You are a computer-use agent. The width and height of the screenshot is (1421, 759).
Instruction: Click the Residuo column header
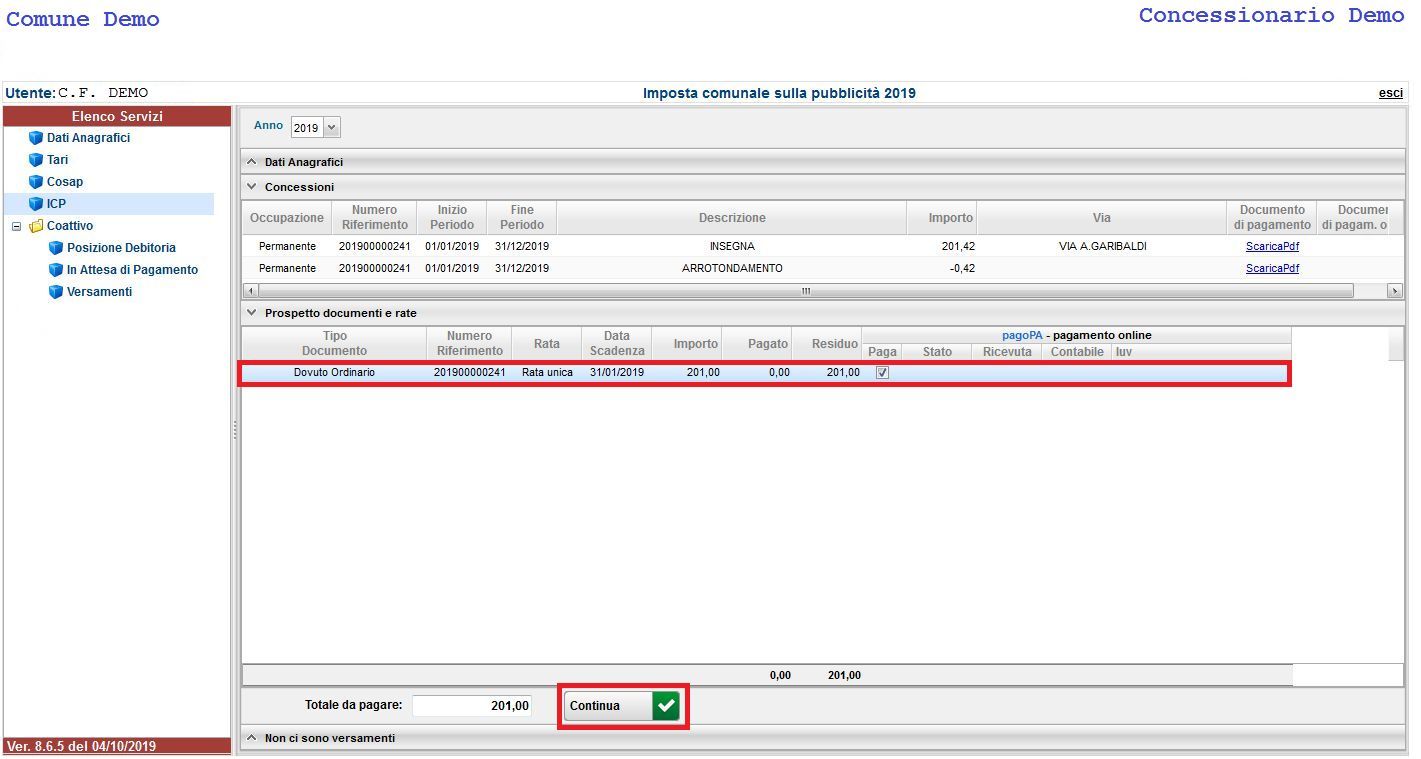827,344
